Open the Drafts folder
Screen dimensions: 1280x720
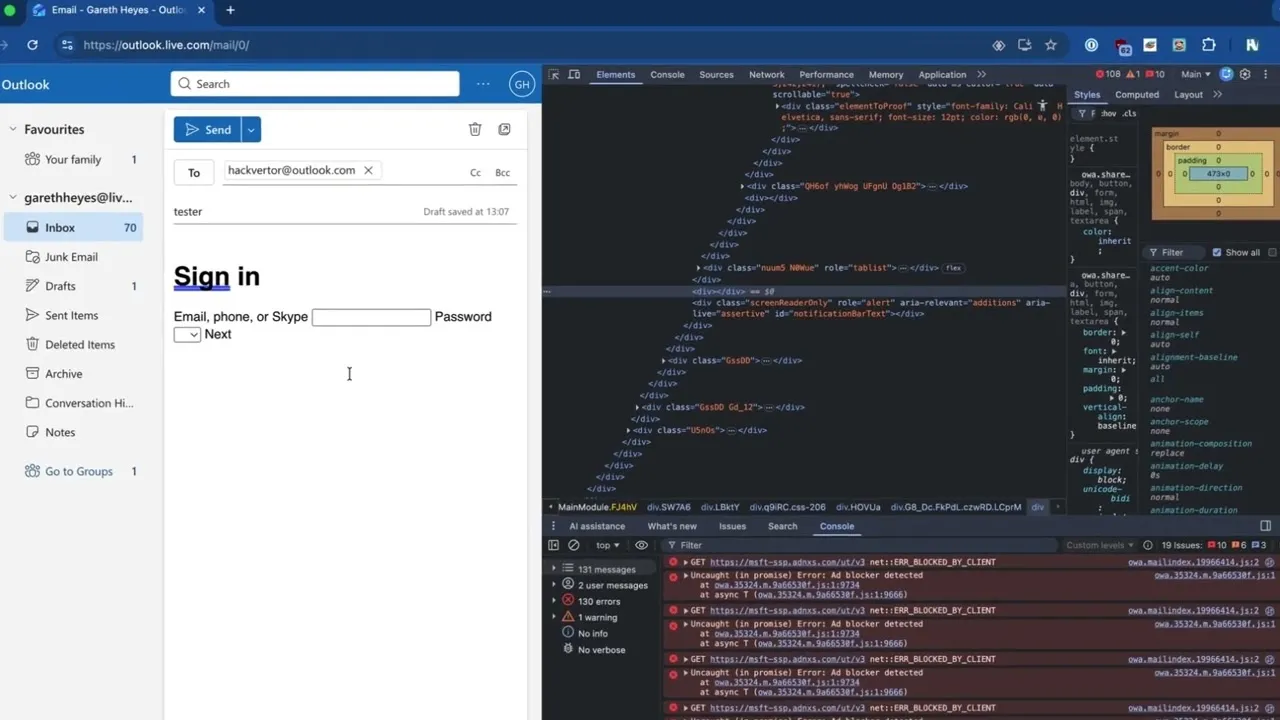tap(74, 286)
